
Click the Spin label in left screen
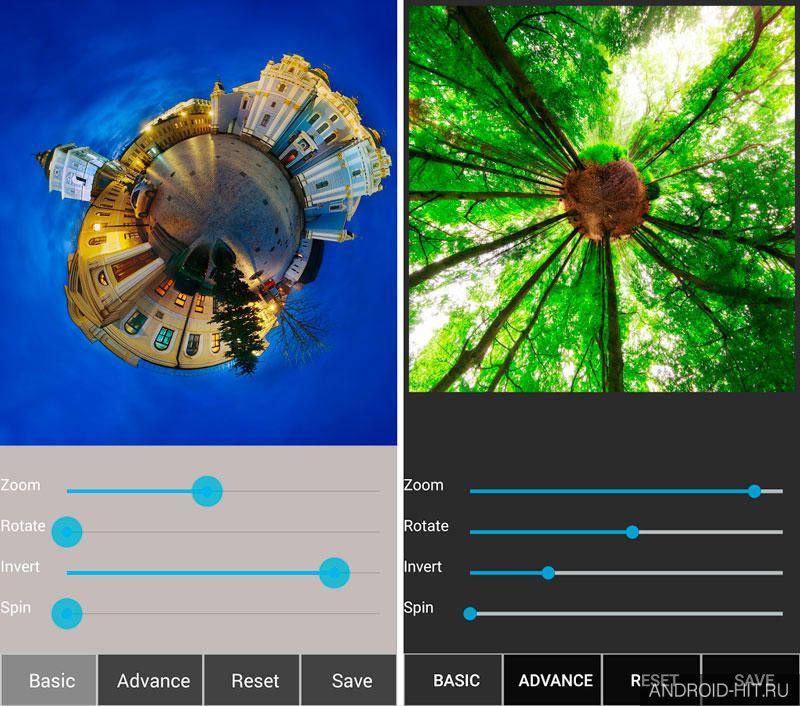pos(16,608)
